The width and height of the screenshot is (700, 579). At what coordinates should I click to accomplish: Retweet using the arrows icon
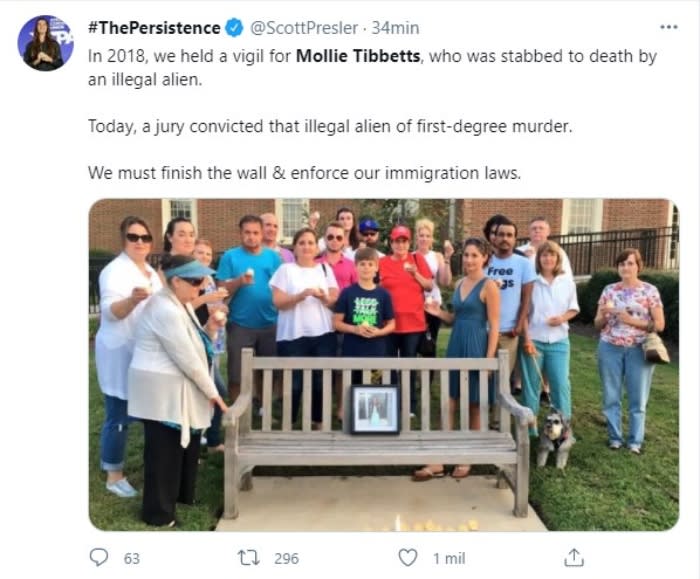[x=248, y=558]
